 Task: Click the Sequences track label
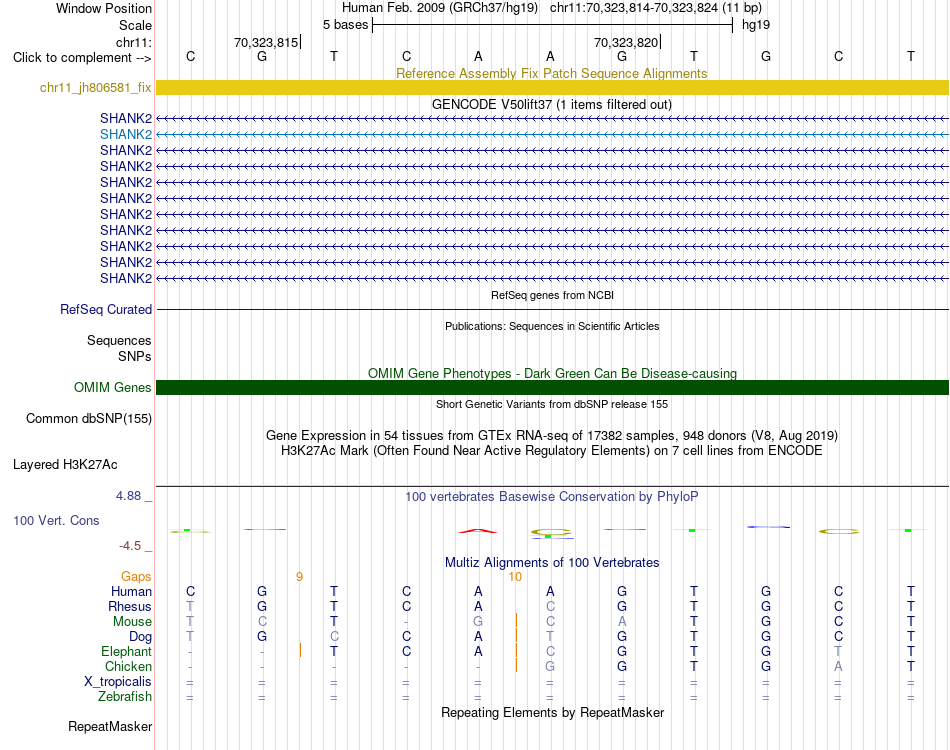pos(119,340)
